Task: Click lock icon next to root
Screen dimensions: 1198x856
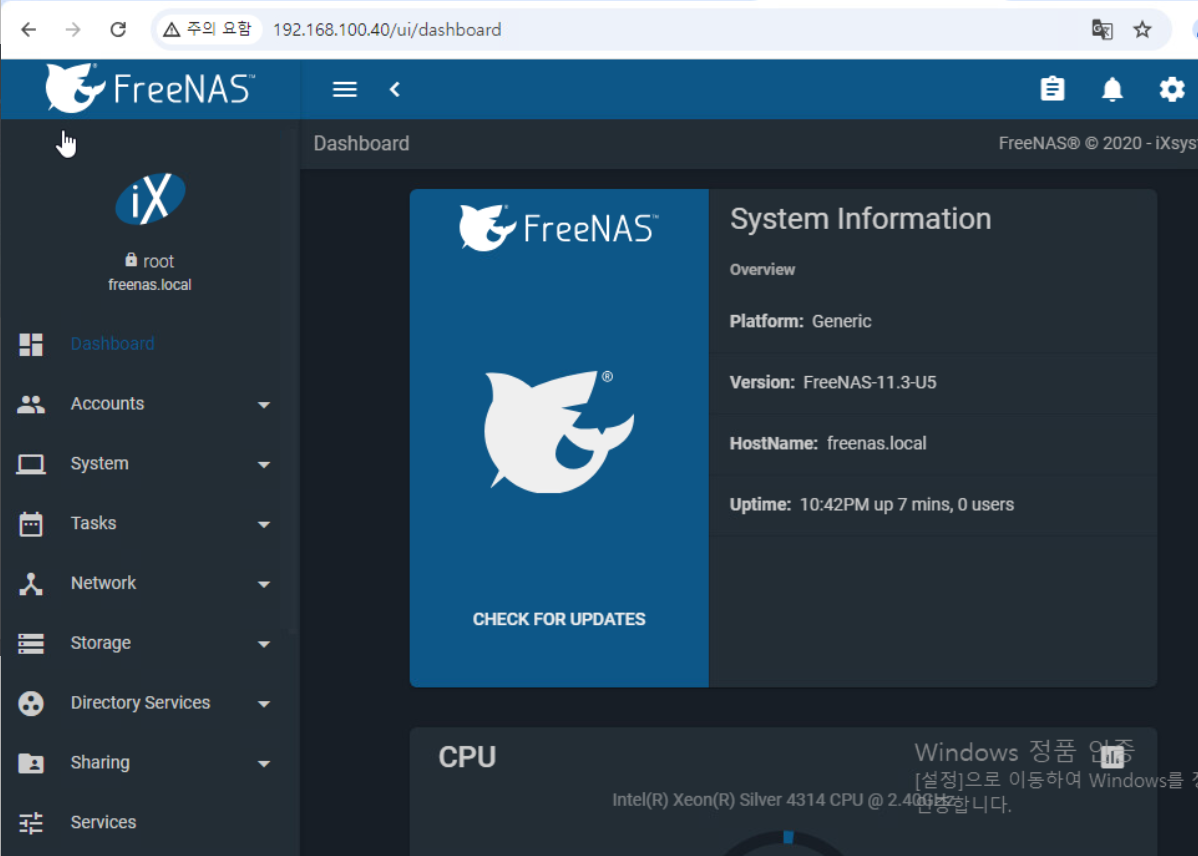Action: pos(131,260)
